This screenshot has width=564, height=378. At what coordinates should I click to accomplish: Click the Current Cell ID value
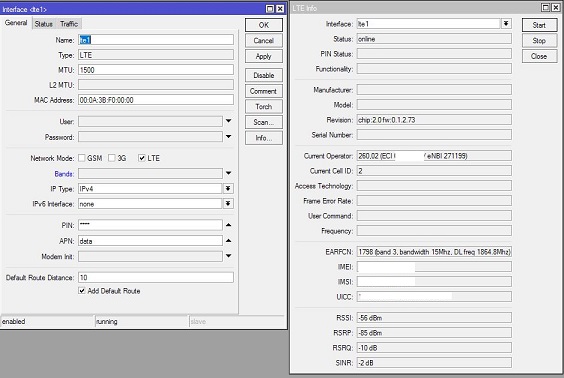pyautogui.click(x=434, y=171)
